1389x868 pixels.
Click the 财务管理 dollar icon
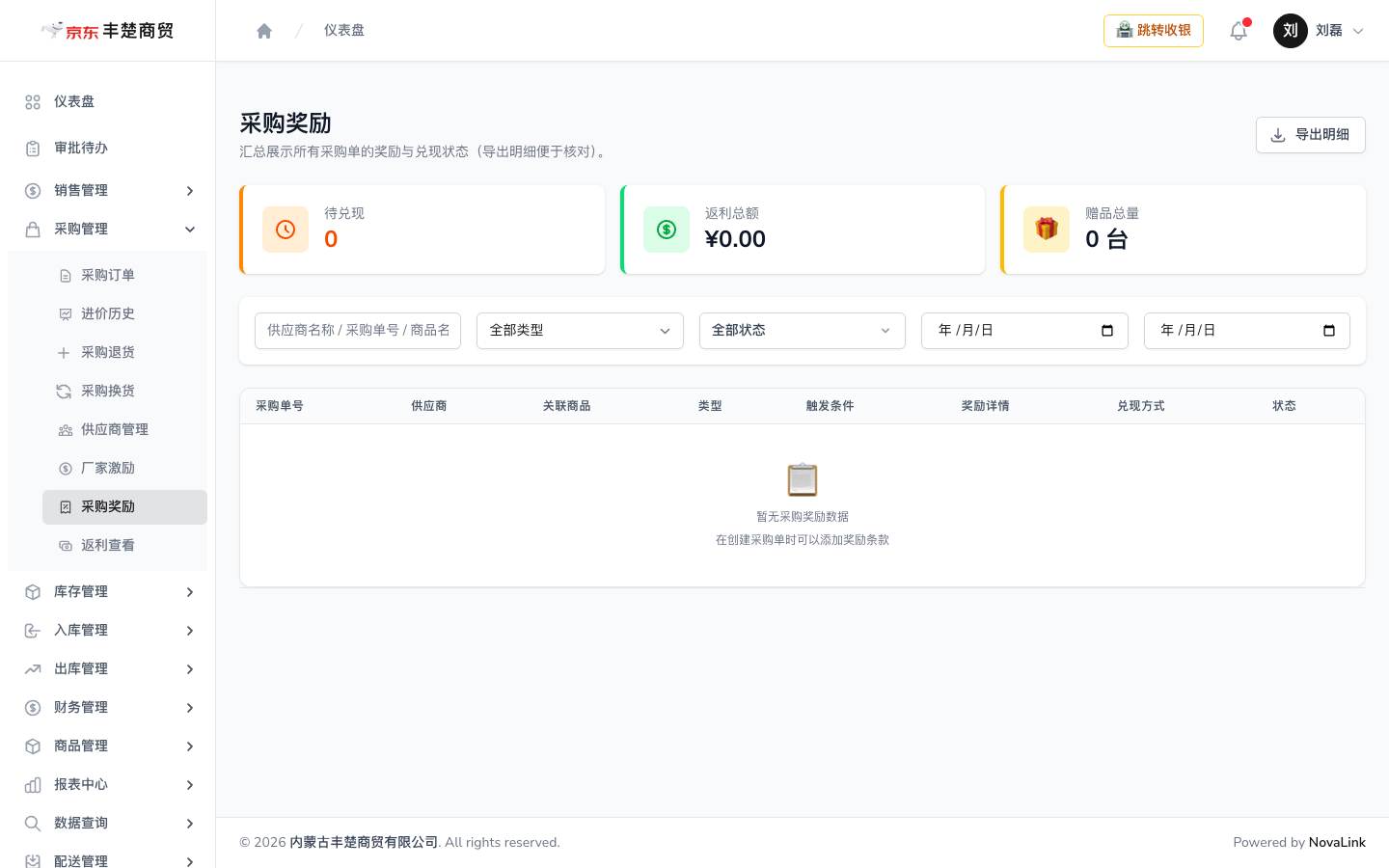(33, 708)
